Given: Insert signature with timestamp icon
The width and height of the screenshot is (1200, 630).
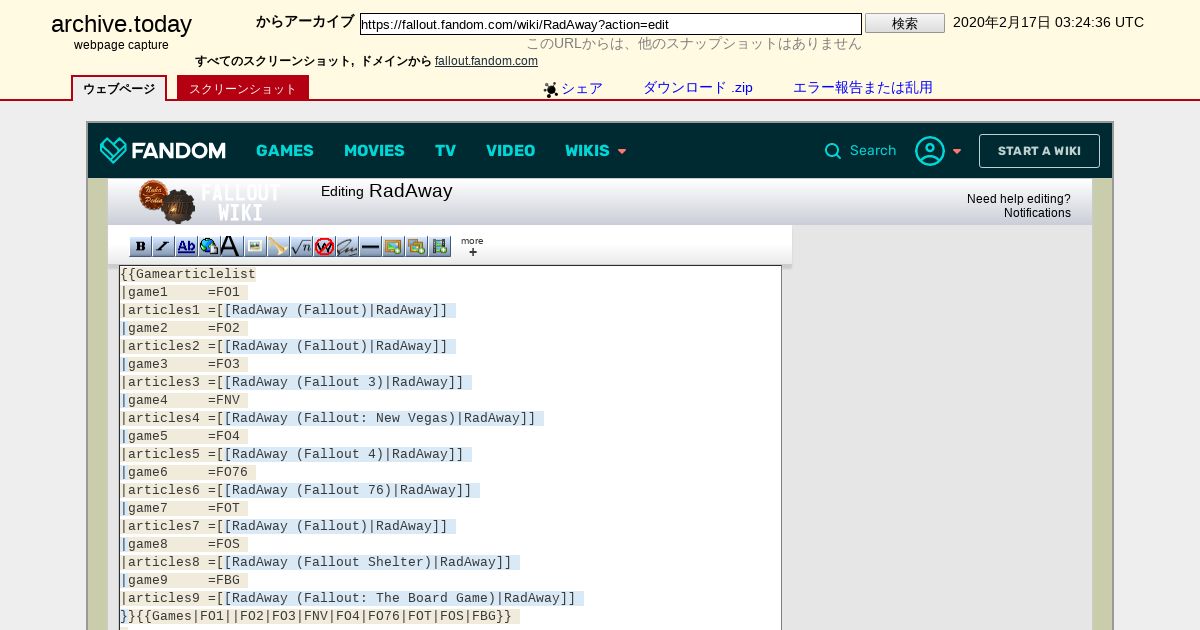Looking at the screenshot, I should tap(347, 246).
